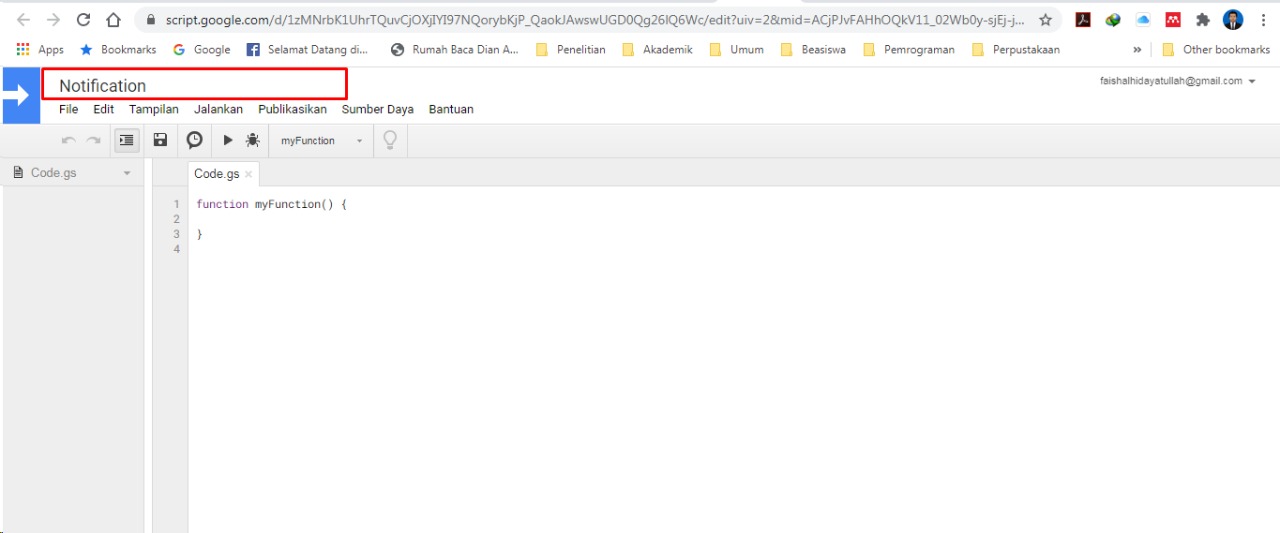Click the Apps Script blue arrow logo
The height and width of the screenshot is (533, 1280).
point(20,96)
